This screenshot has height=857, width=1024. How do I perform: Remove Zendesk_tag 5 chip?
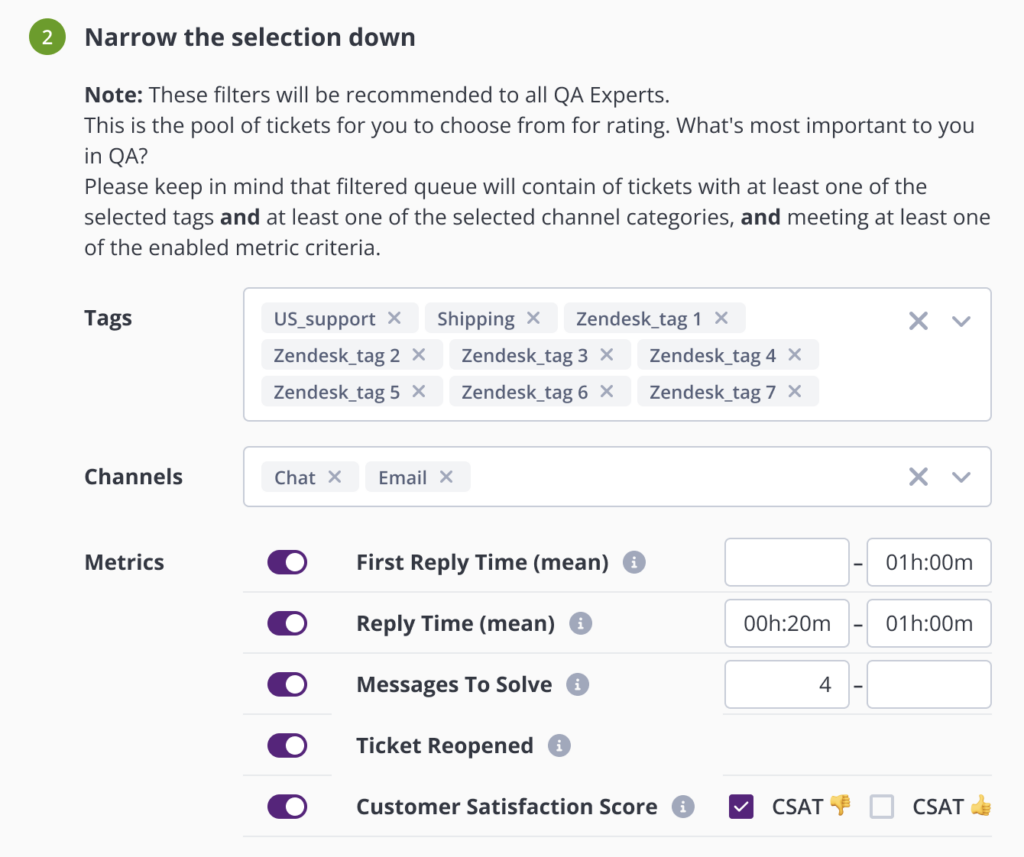pyautogui.click(x=419, y=391)
